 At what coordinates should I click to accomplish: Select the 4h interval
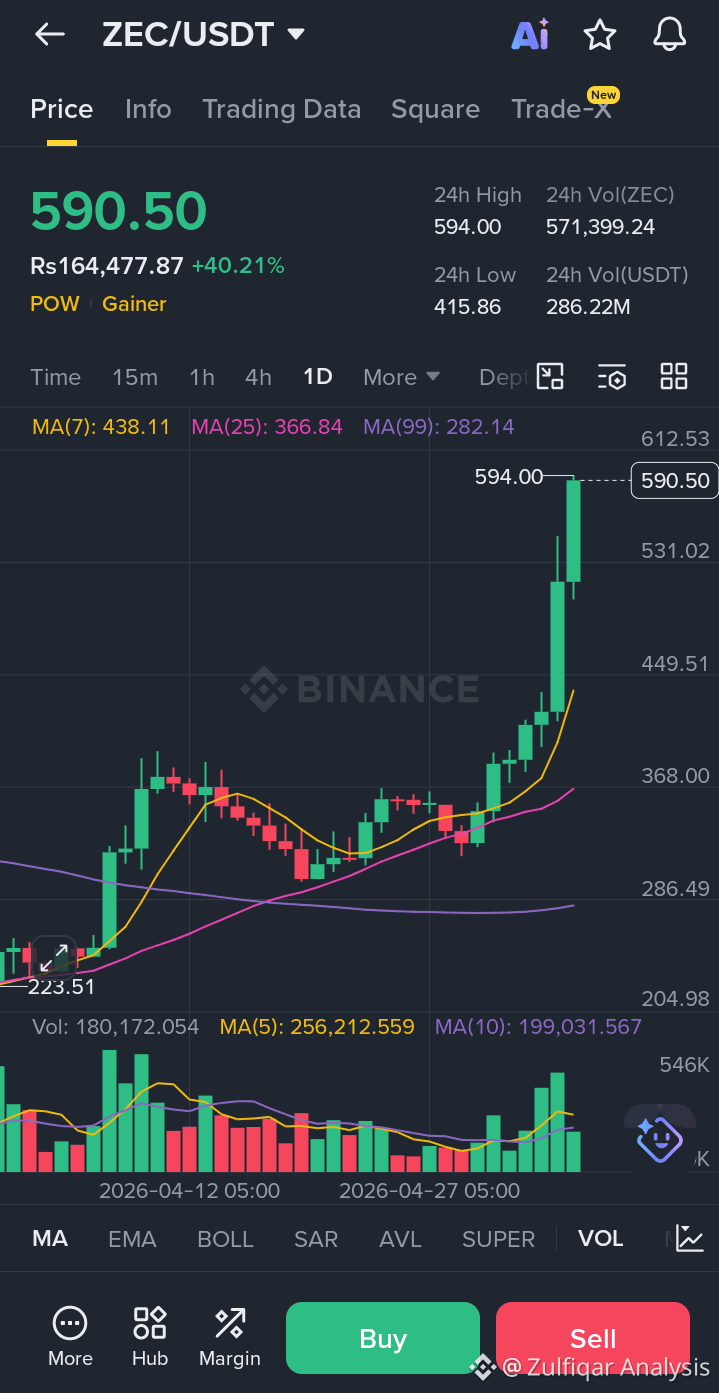(258, 377)
